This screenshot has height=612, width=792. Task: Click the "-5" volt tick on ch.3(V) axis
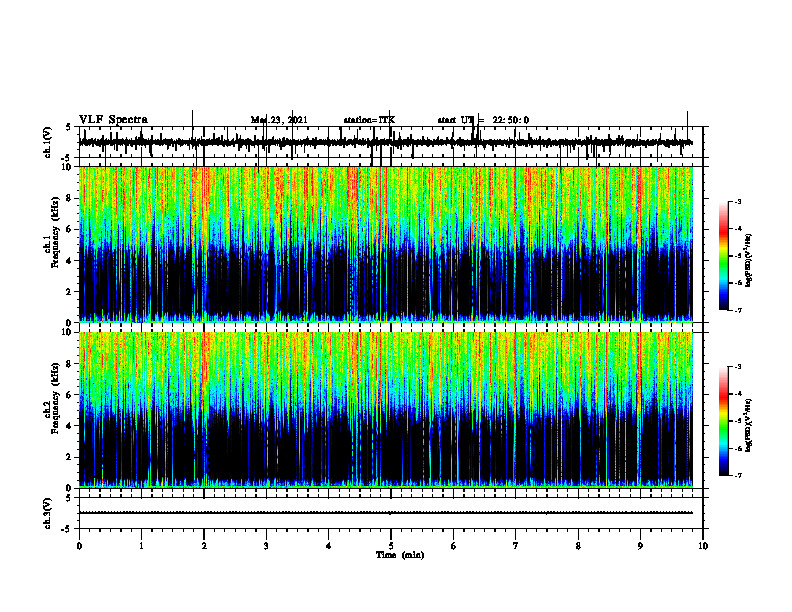67,529
